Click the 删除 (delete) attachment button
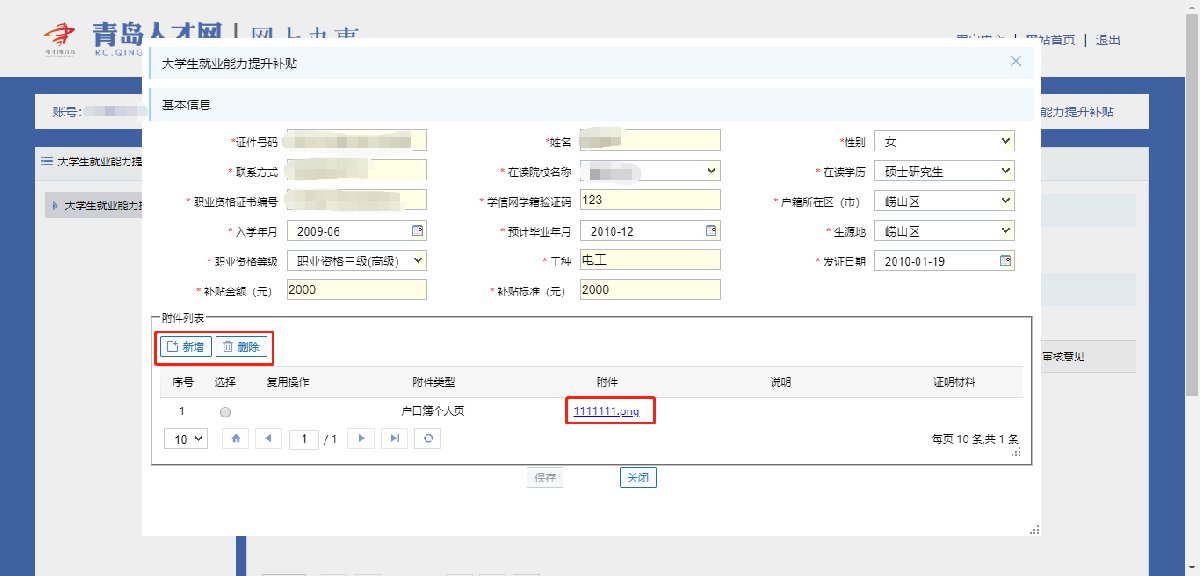The height and width of the screenshot is (576, 1200). click(x=241, y=347)
